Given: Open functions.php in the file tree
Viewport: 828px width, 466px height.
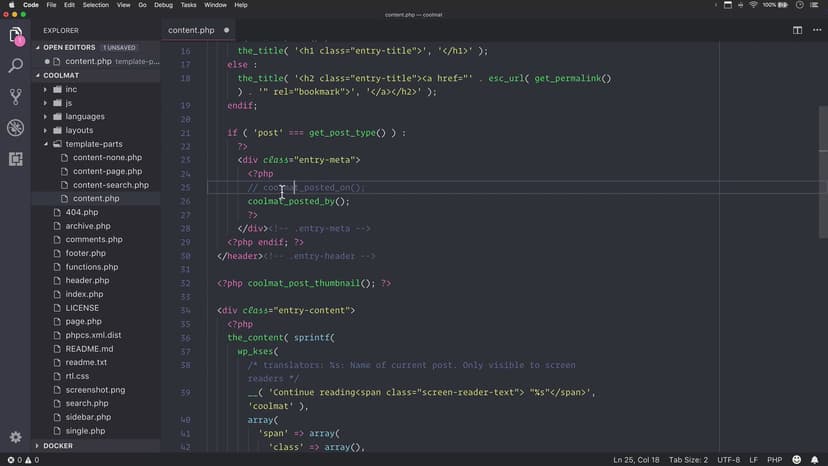Looking at the screenshot, I should point(92,267).
